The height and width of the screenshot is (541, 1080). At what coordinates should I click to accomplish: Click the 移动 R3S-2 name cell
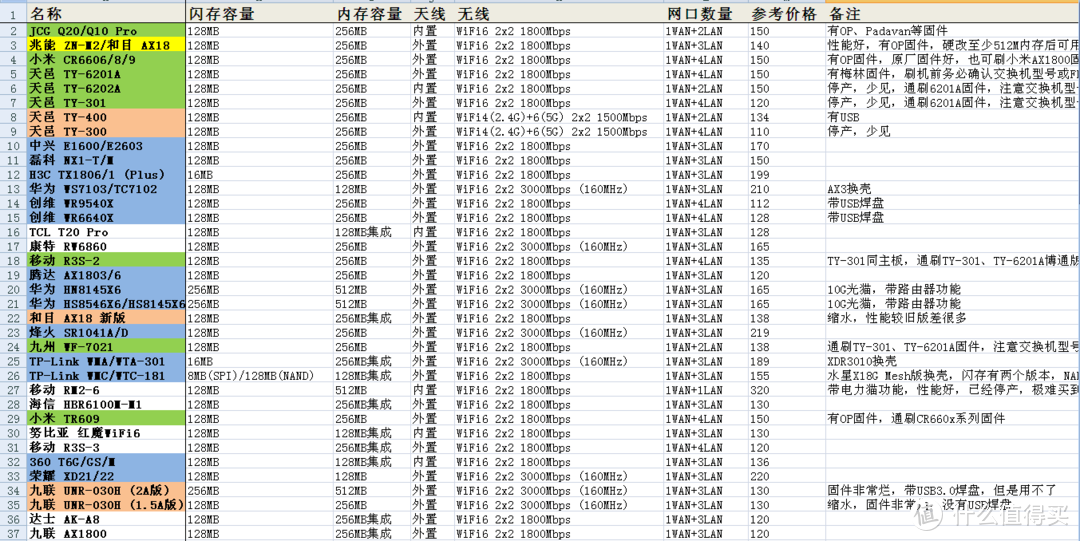click(106, 261)
